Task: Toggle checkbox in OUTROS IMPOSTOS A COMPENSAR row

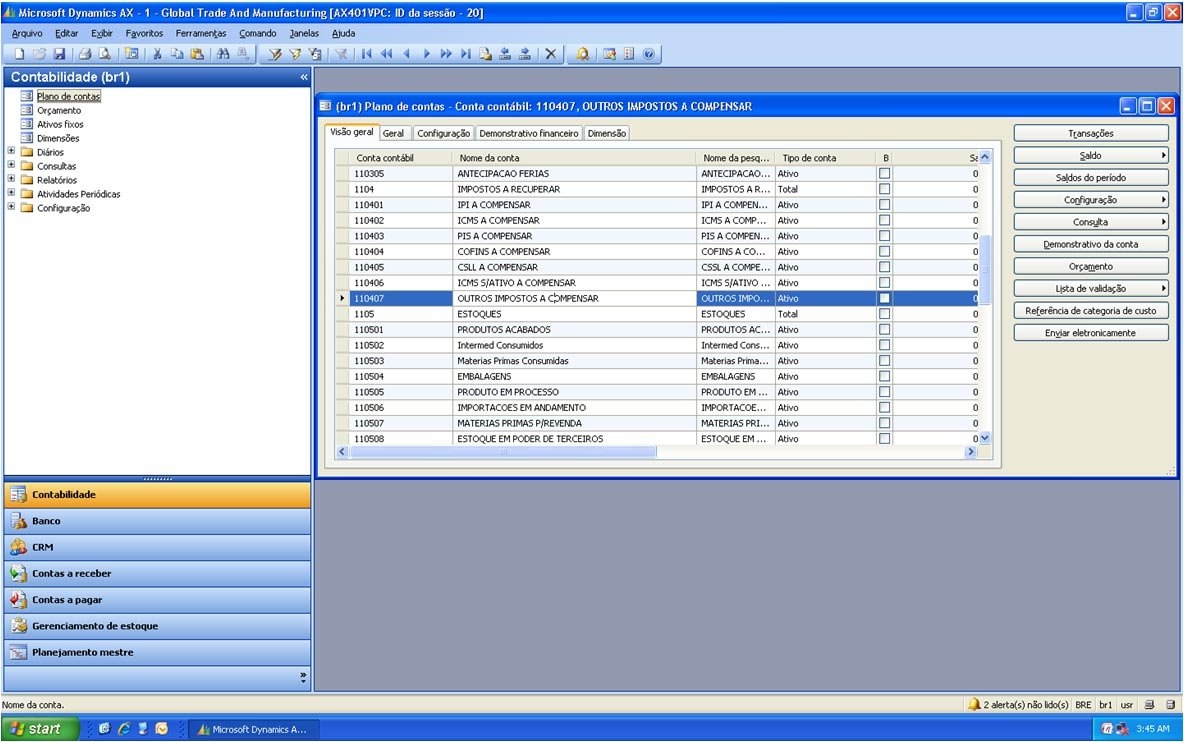Action: [884, 298]
